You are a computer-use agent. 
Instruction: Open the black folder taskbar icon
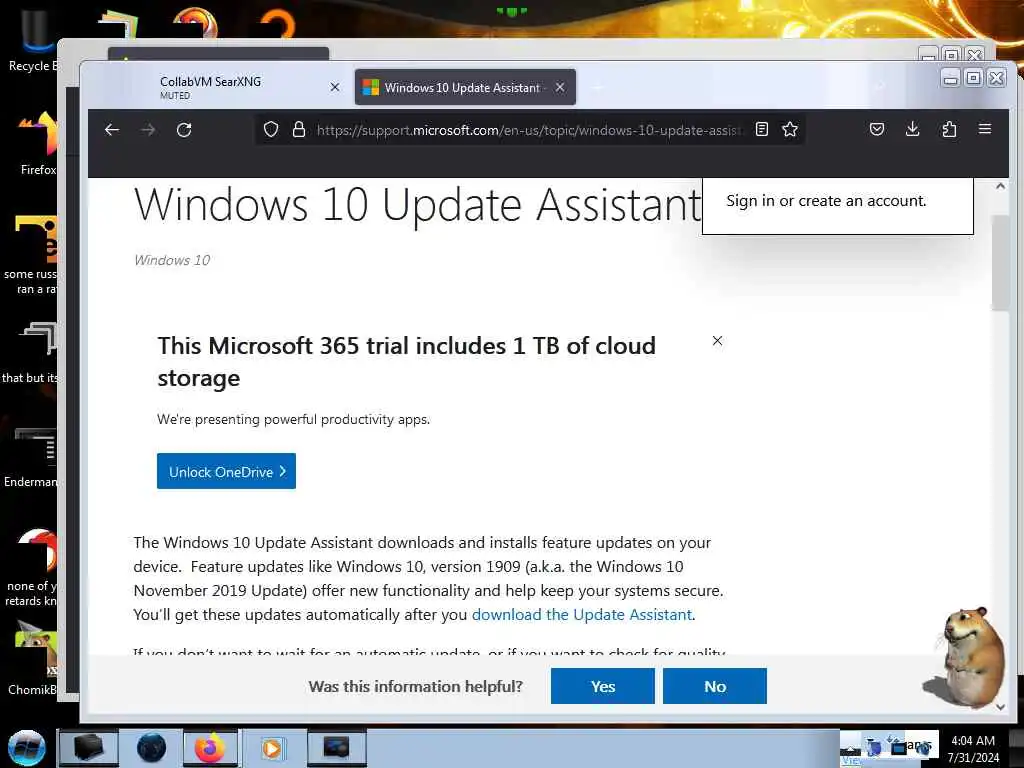point(89,748)
